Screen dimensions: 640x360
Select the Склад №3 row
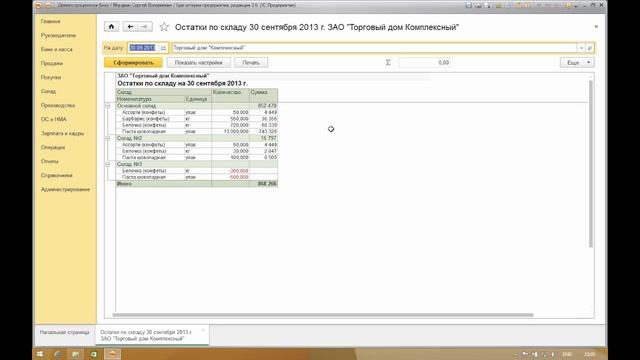tap(197, 164)
